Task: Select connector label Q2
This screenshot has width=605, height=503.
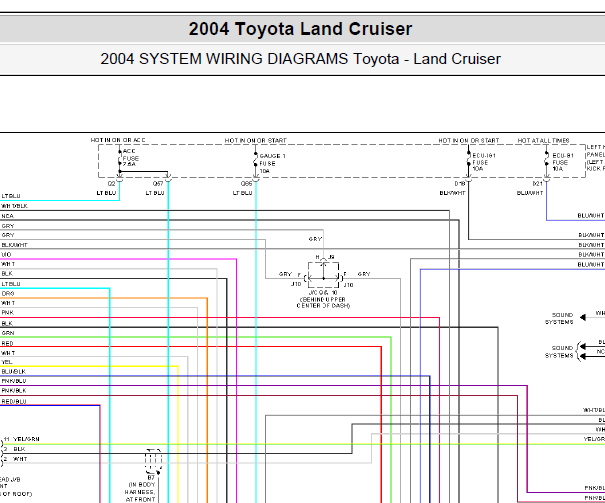Action: pos(112,184)
